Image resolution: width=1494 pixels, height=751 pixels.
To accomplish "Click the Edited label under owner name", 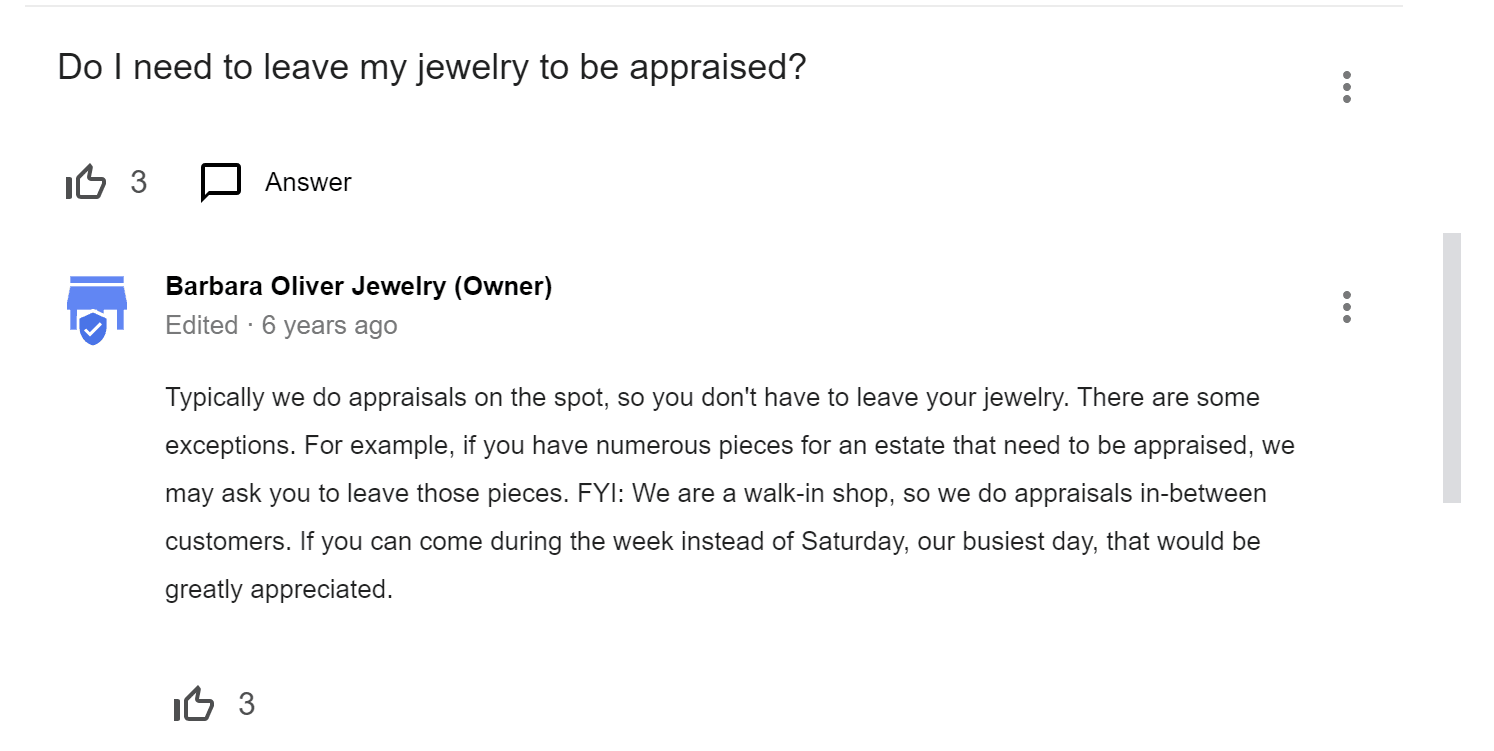I will click(x=202, y=326).
